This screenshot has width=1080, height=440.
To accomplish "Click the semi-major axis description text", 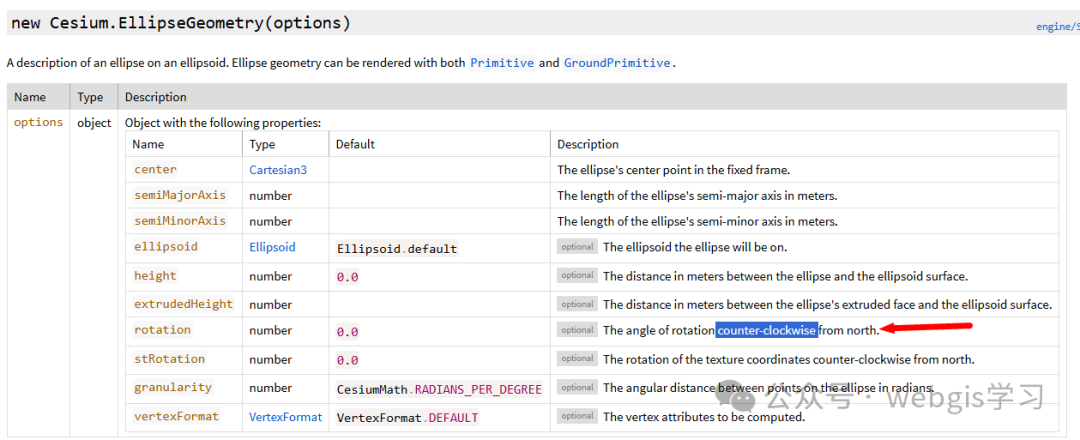I will pyautogui.click(x=697, y=196).
